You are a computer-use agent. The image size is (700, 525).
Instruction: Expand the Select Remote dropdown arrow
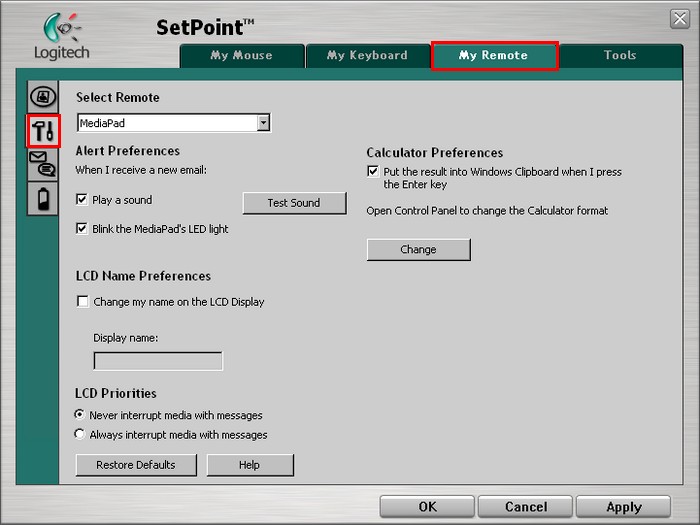263,122
